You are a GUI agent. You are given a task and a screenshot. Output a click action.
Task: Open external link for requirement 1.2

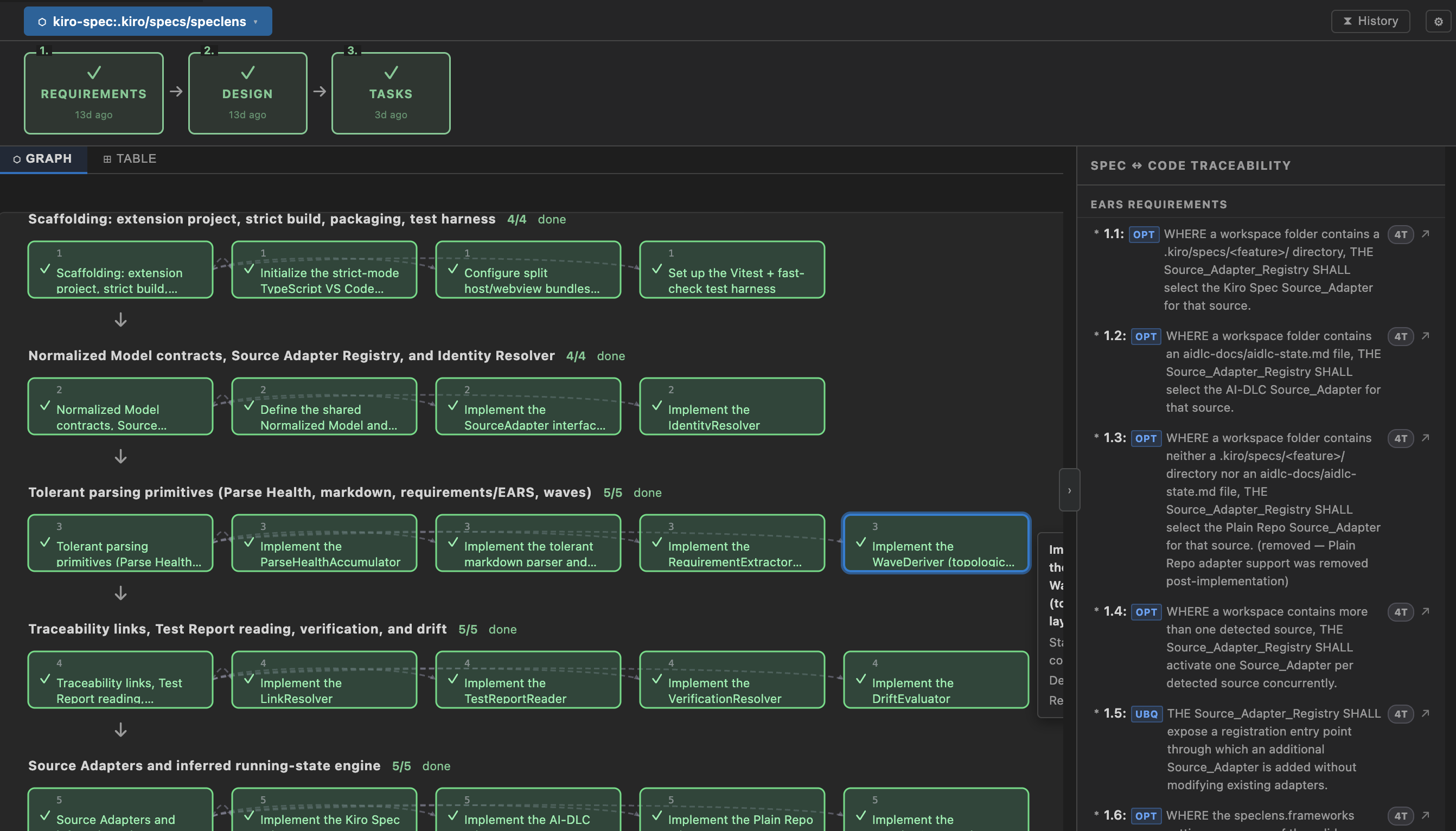[x=1426, y=336]
